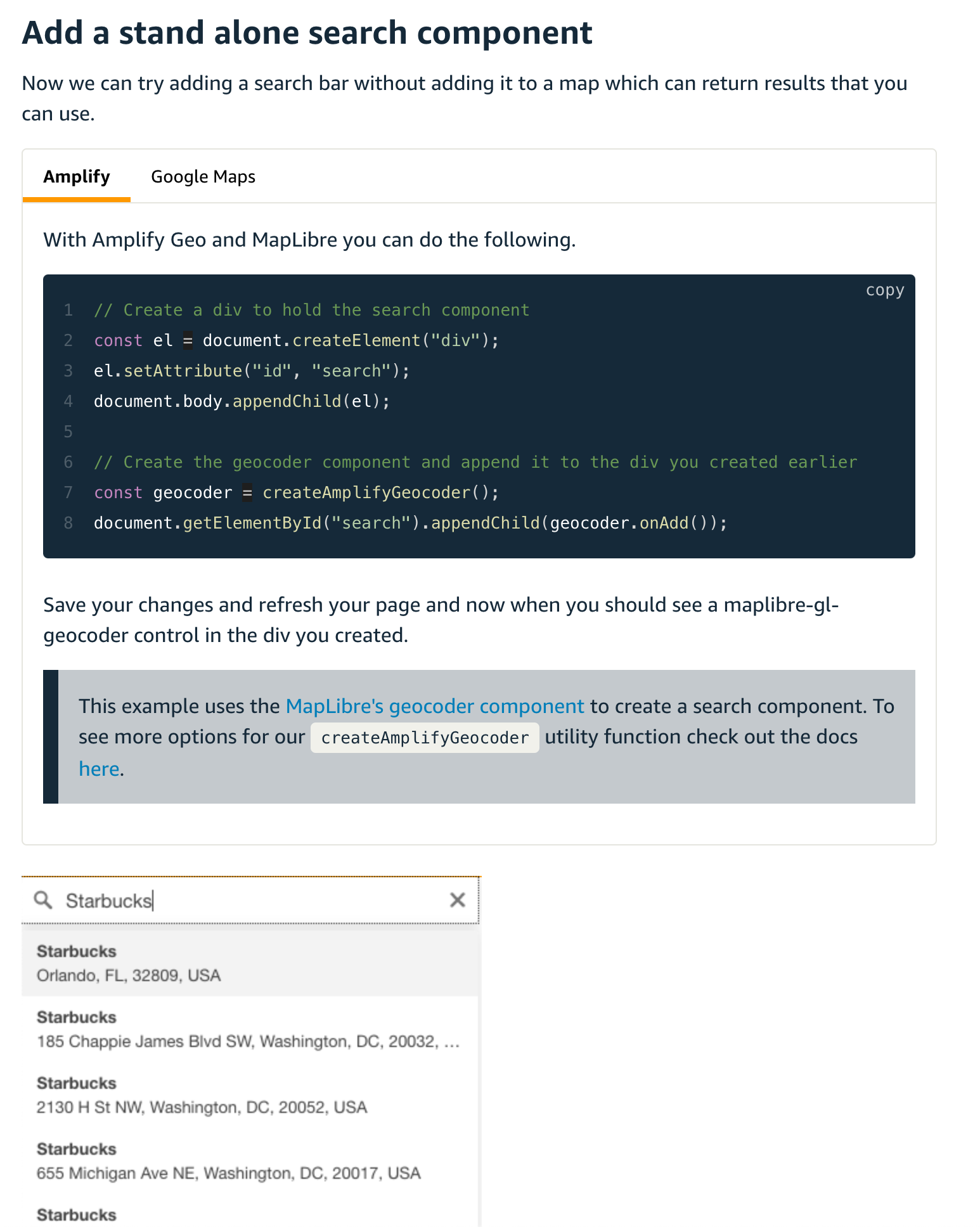Copy the code block contents
Image resolution: width=980 pixels, height=1227 pixels.
pyautogui.click(x=884, y=290)
